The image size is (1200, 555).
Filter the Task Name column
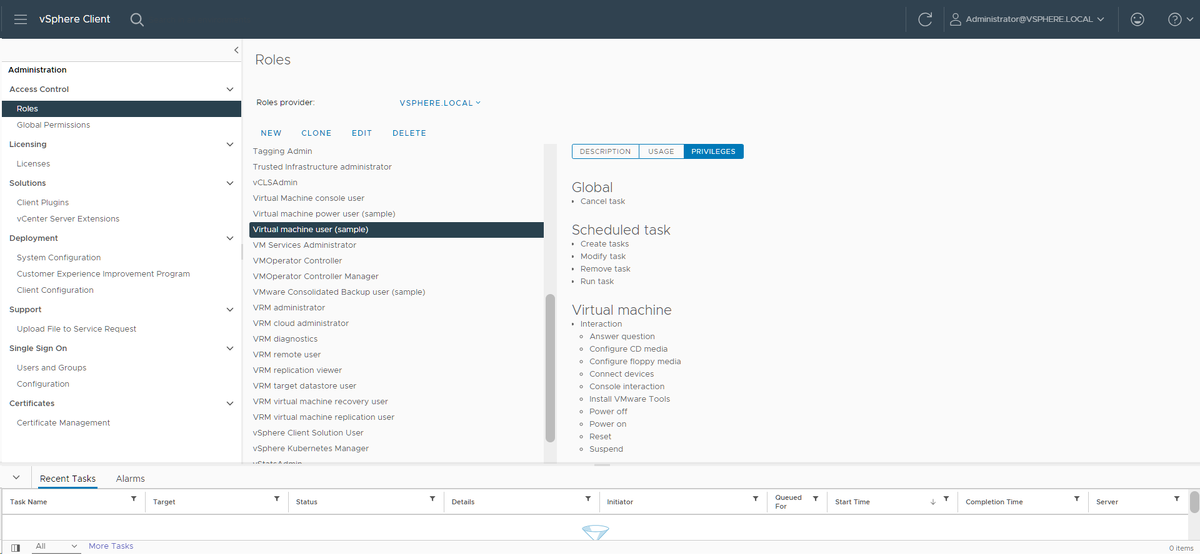pos(134,499)
